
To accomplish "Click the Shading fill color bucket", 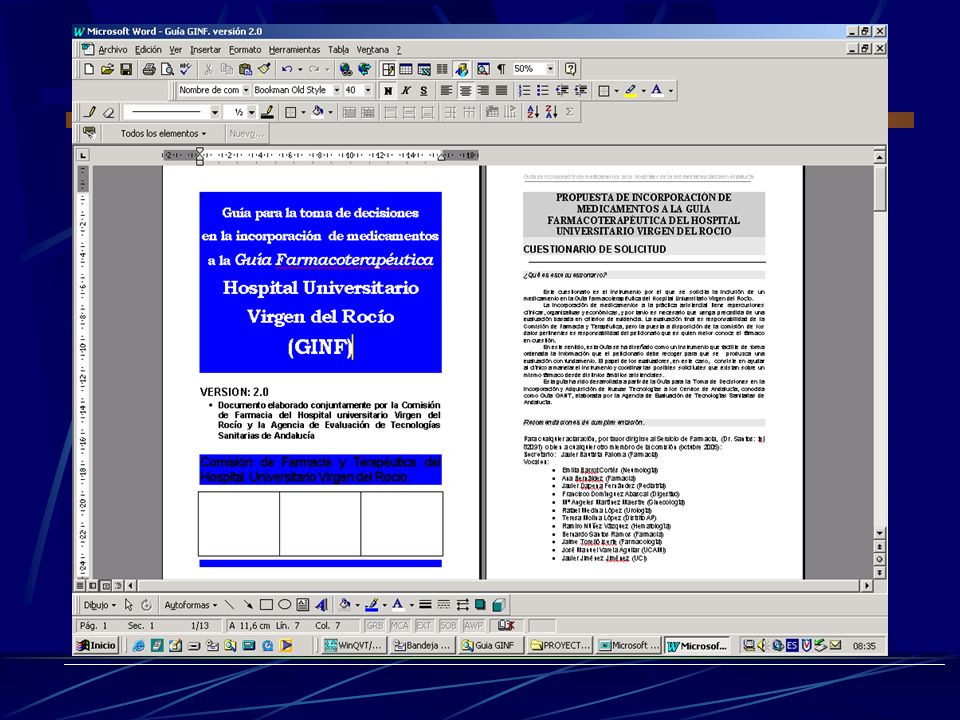I will click(317, 112).
